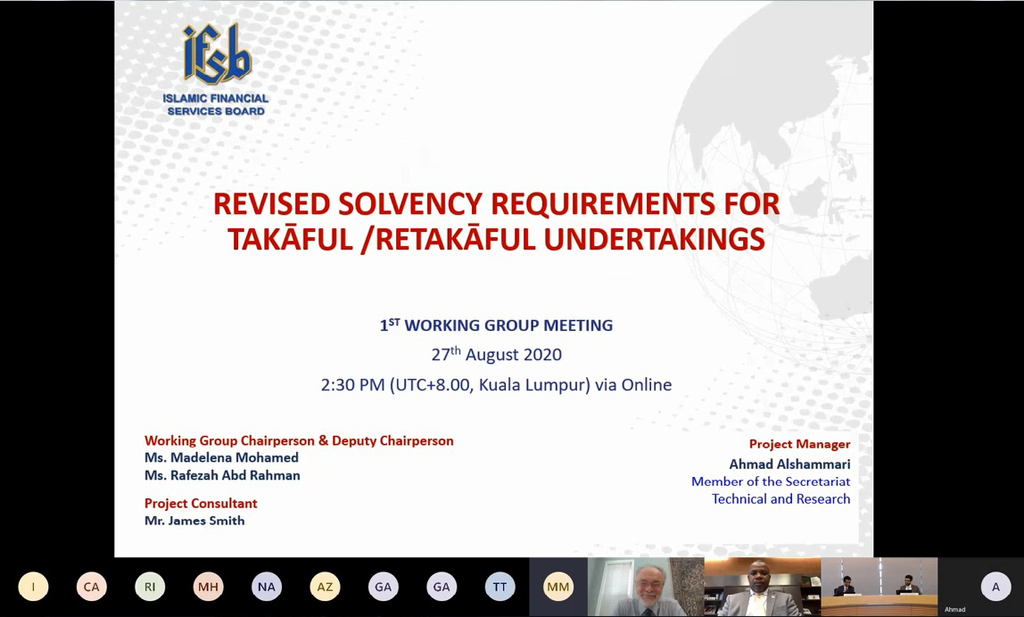Click the 2:30 PM Kuala Lumpur time line
This screenshot has width=1024, height=617.
point(496,385)
